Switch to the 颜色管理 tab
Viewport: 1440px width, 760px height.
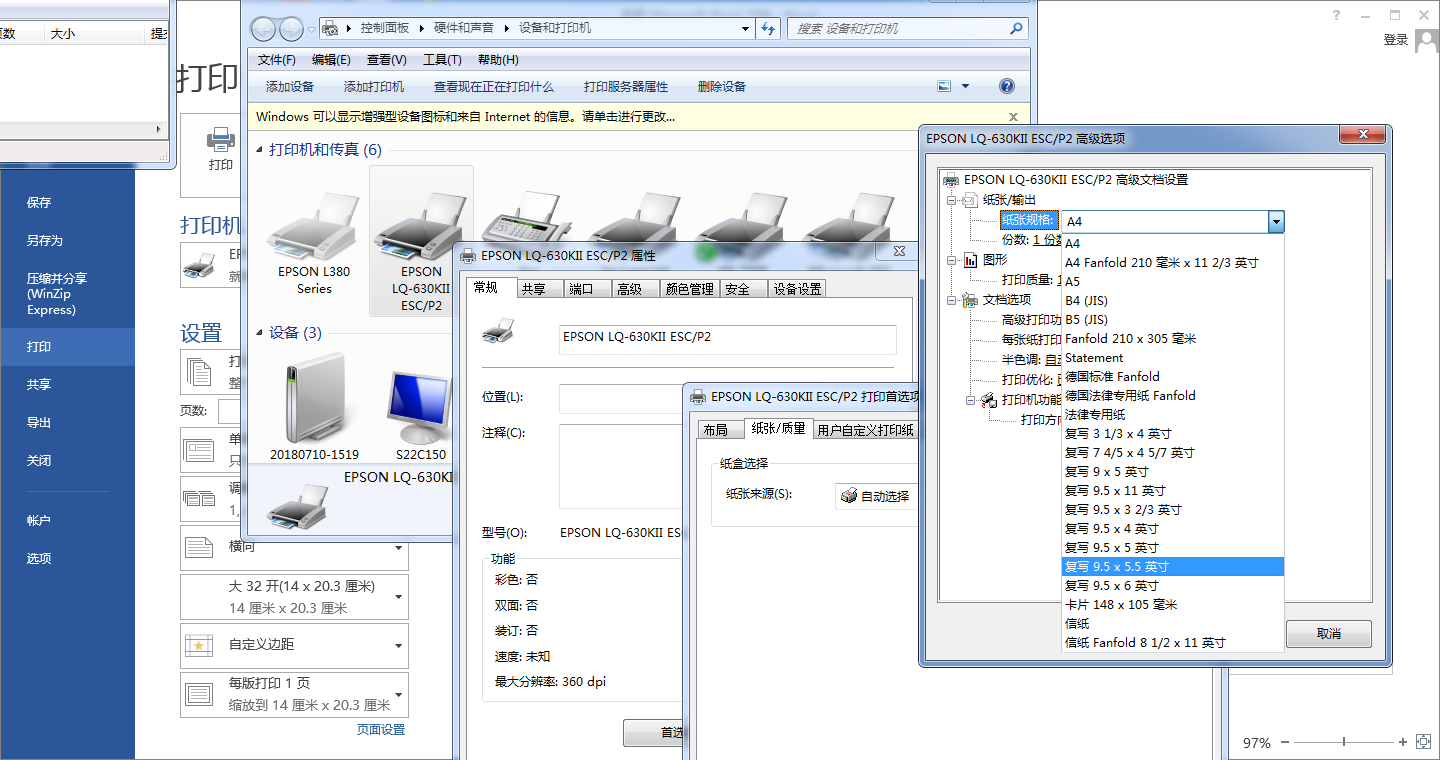pos(690,289)
